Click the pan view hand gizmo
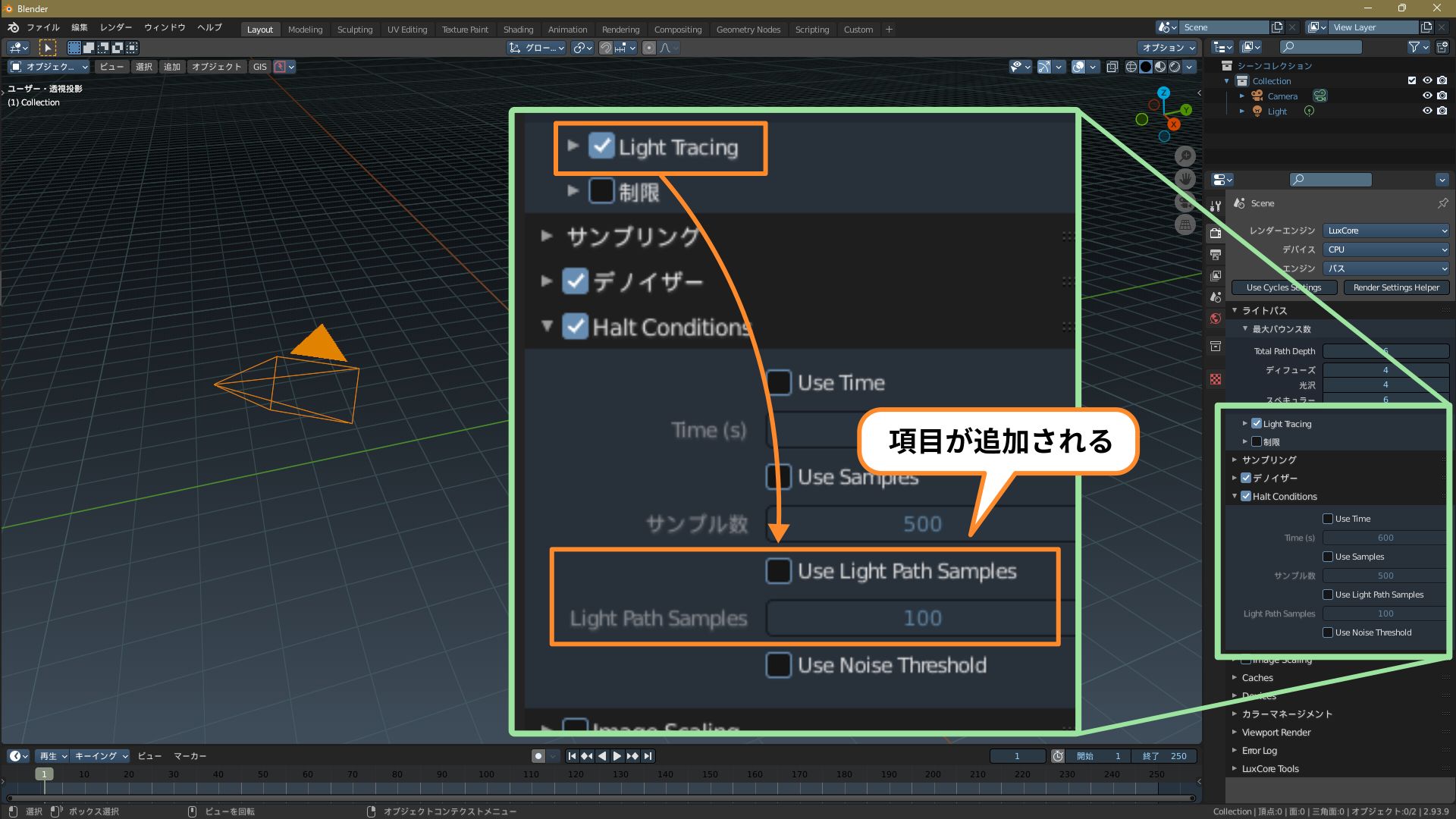The image size is (1456, 819). point(1185,179)
